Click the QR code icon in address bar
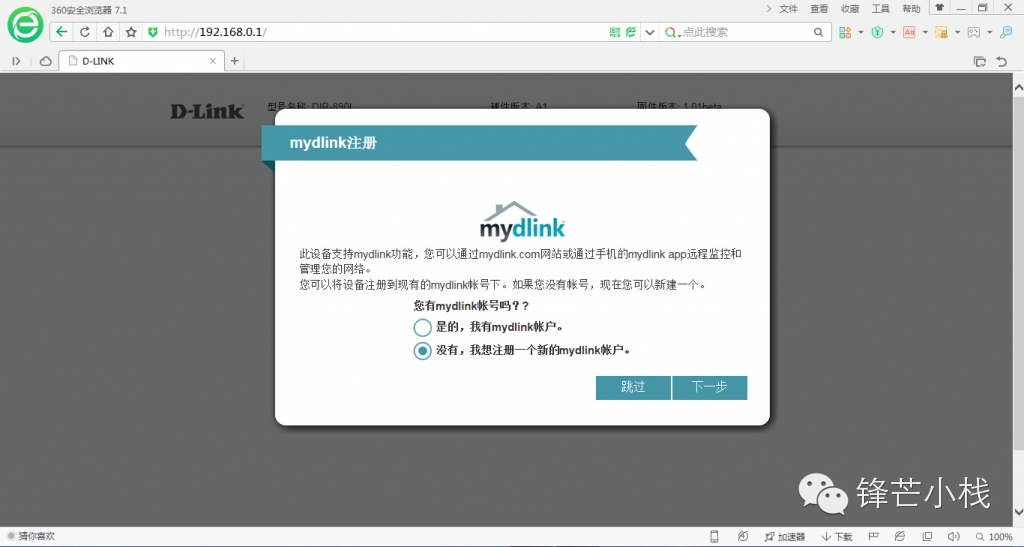The image size is (1024, 547). [x=615, y=32]
